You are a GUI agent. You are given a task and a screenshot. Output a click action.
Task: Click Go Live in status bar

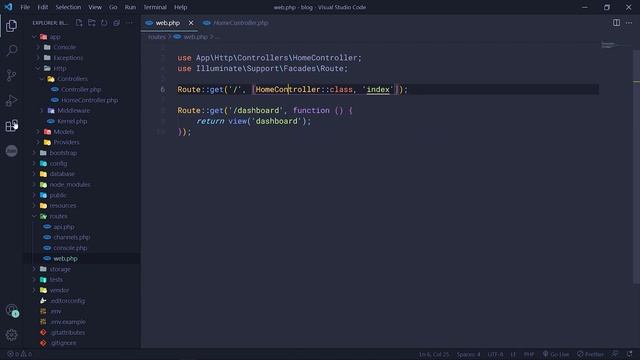click(x=556, y=354)
